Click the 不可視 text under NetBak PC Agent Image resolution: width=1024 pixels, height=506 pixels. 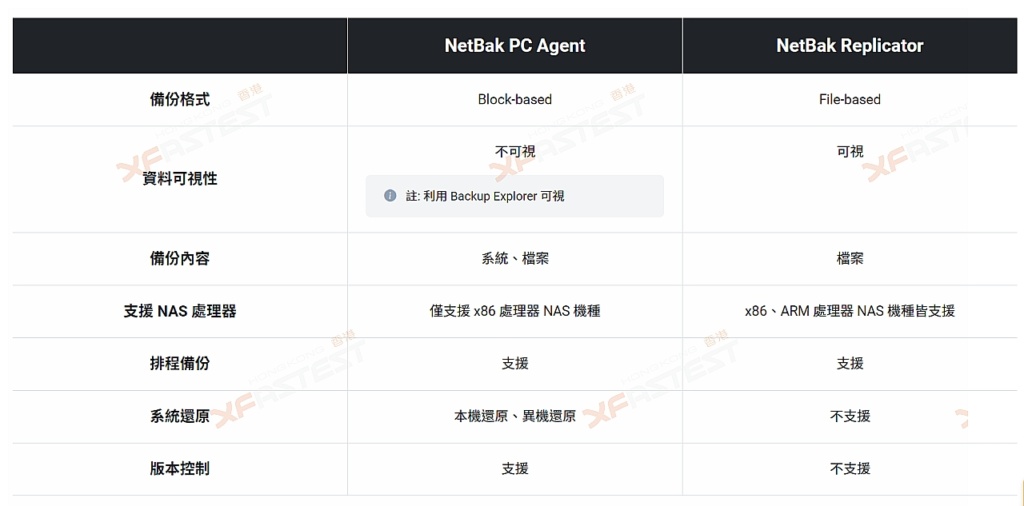coord(515,152)
